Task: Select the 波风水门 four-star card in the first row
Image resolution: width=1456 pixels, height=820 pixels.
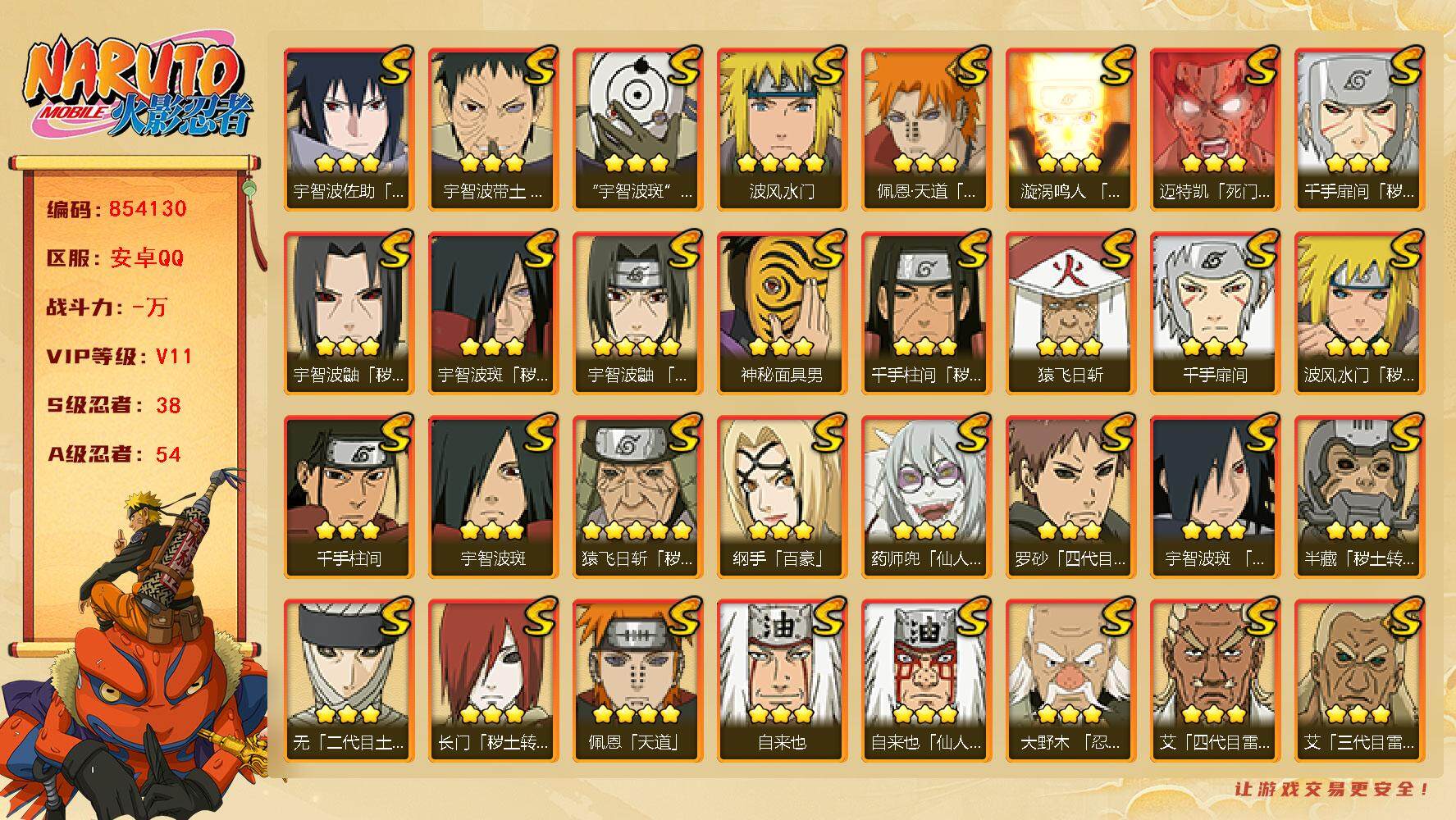Action: (782, 130)
